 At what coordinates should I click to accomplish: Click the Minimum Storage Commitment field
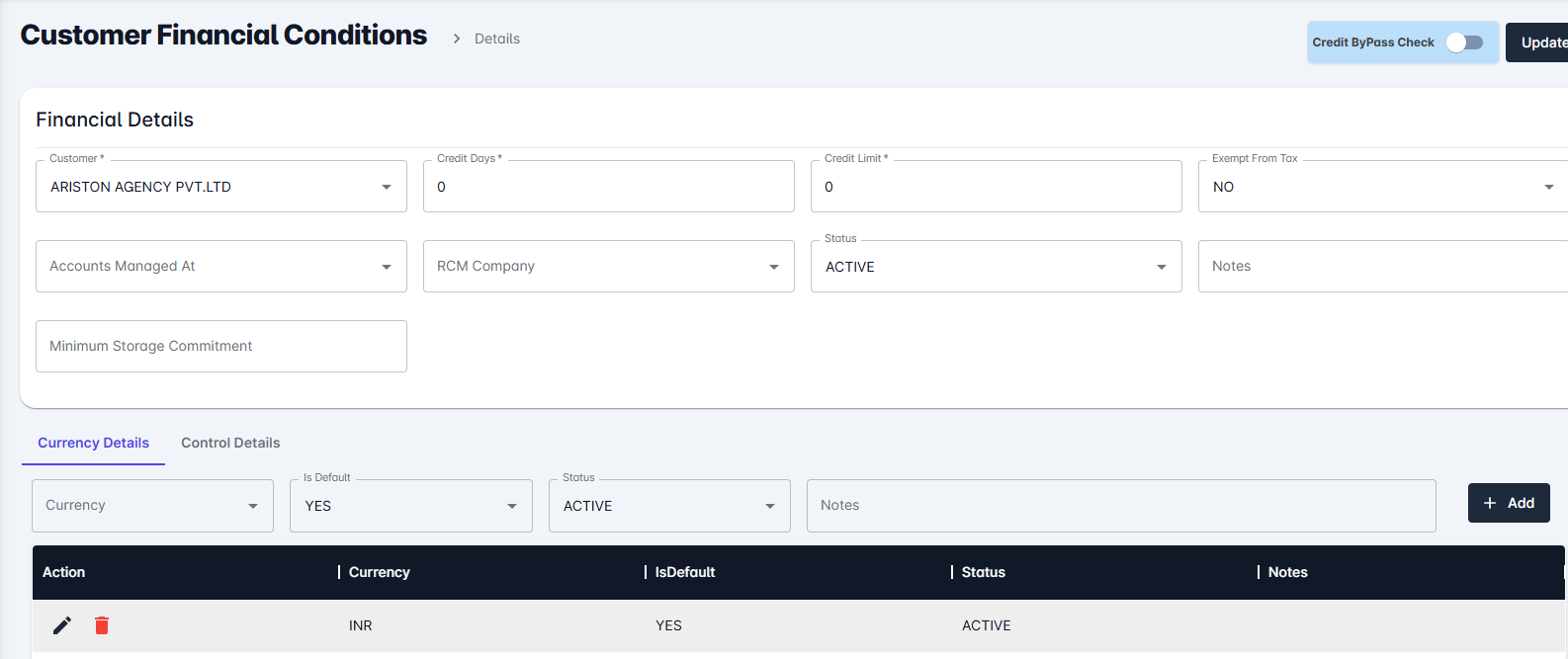coord(220,347)
